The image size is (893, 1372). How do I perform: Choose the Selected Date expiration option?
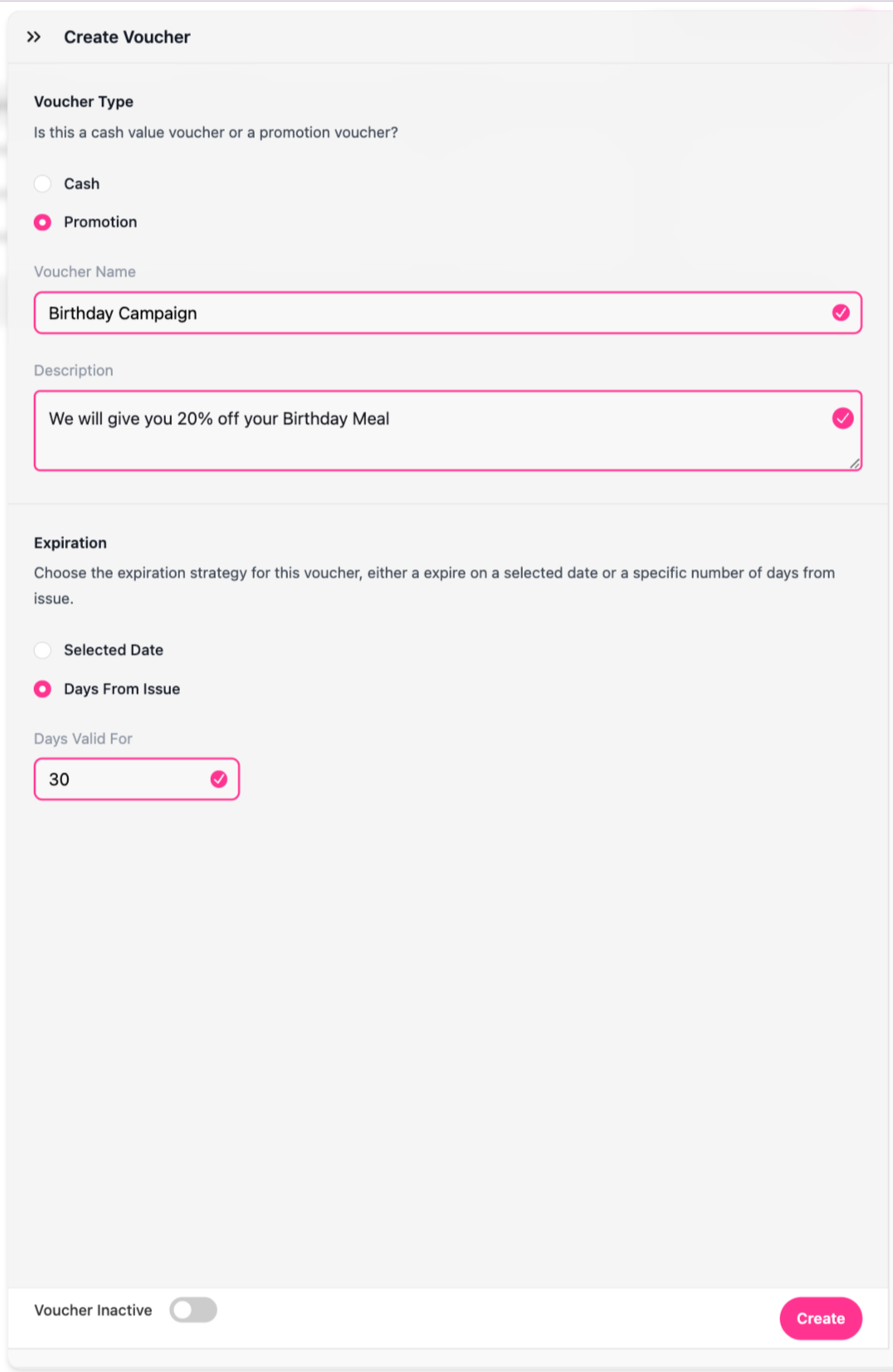(x=42, y=650)
